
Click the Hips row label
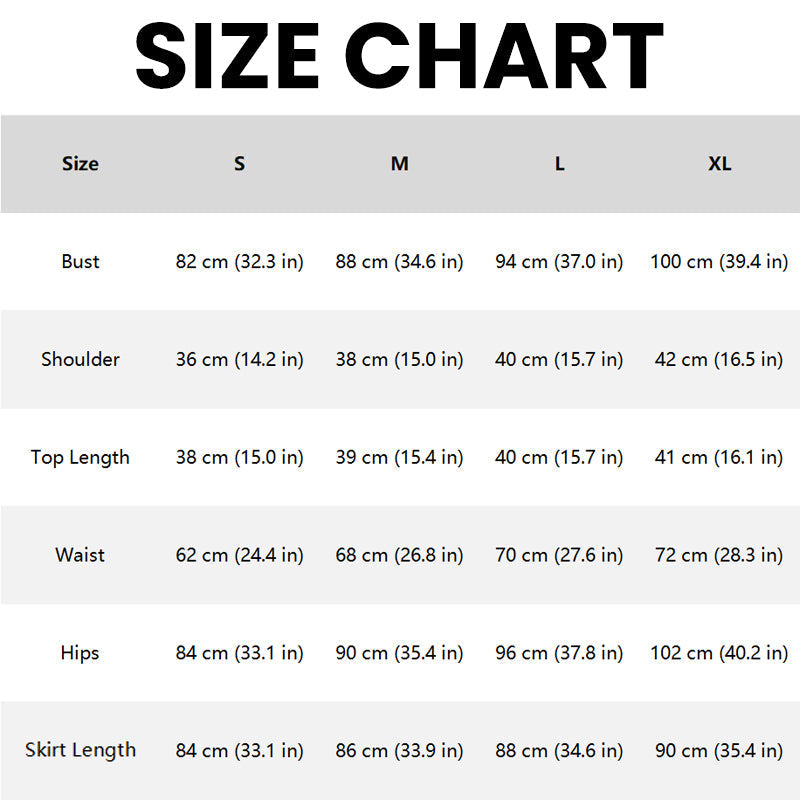(80, 653)
